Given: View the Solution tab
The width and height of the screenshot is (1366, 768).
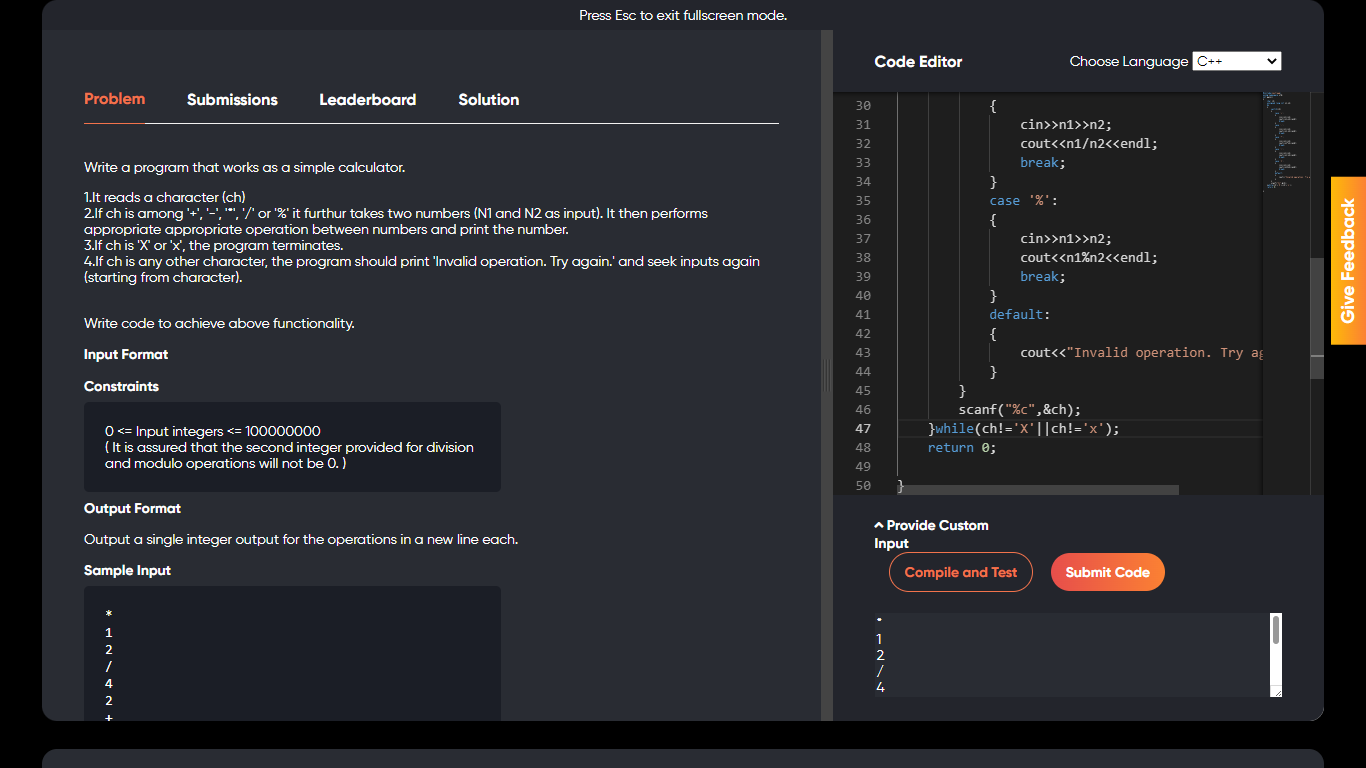Looking at the screenshot, I should tap(488, 100).
